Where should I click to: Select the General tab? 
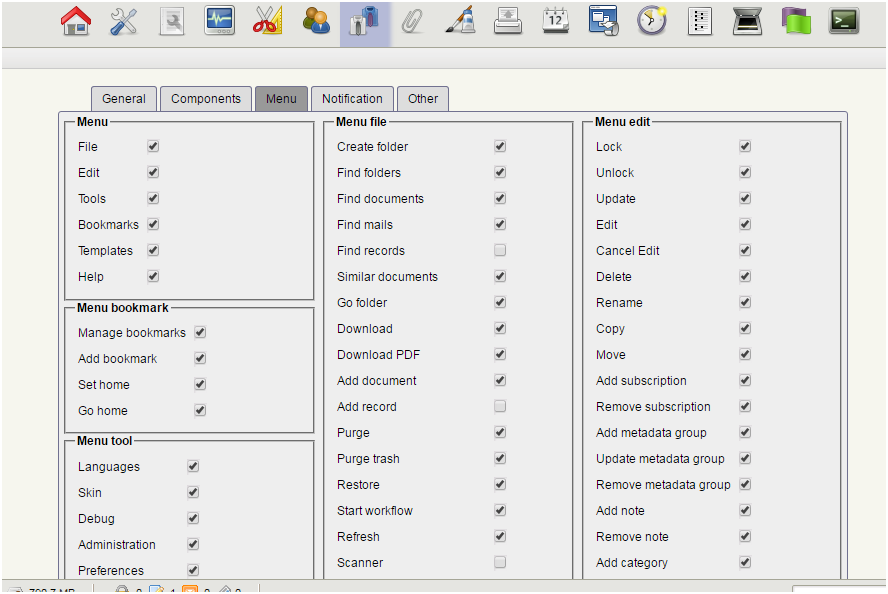[x=124, y=98]
